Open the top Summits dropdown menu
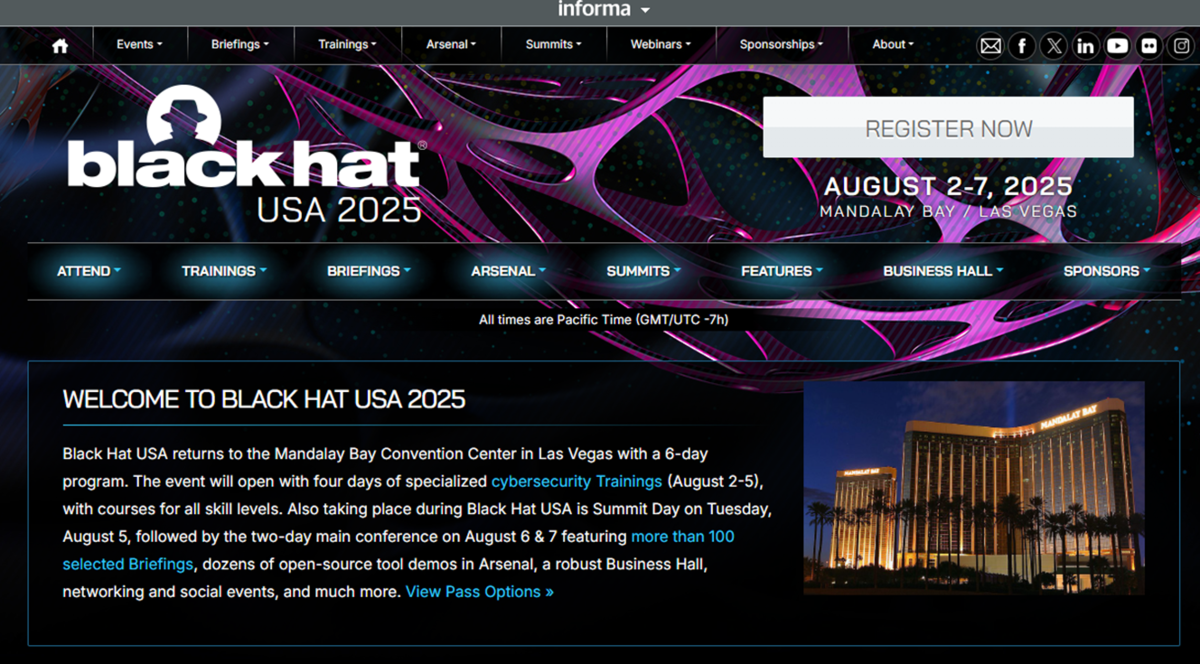The width and height of the screenshot is (1200, 664). pos(553,44)
